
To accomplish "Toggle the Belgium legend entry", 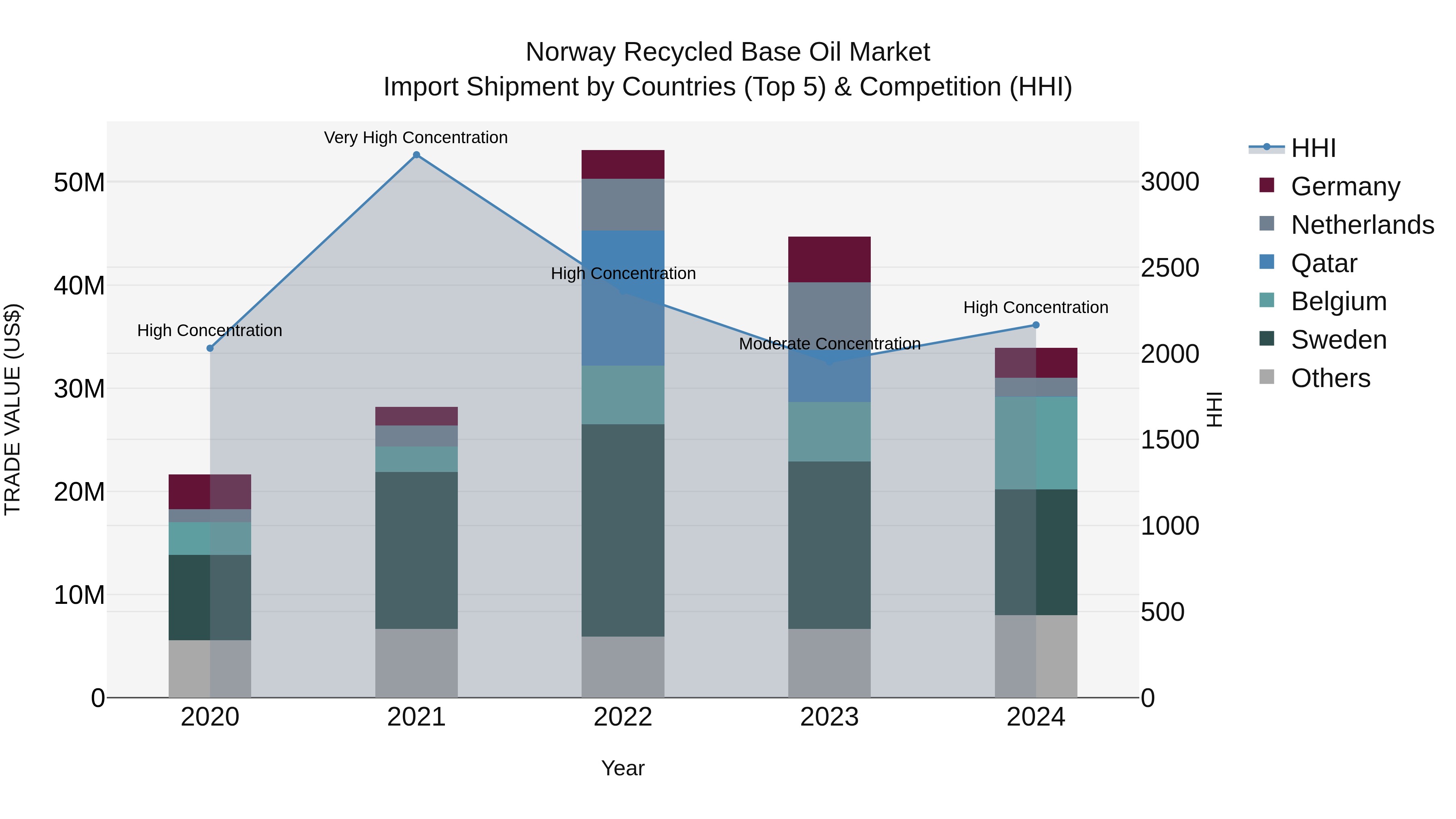I will (1323, 301).
